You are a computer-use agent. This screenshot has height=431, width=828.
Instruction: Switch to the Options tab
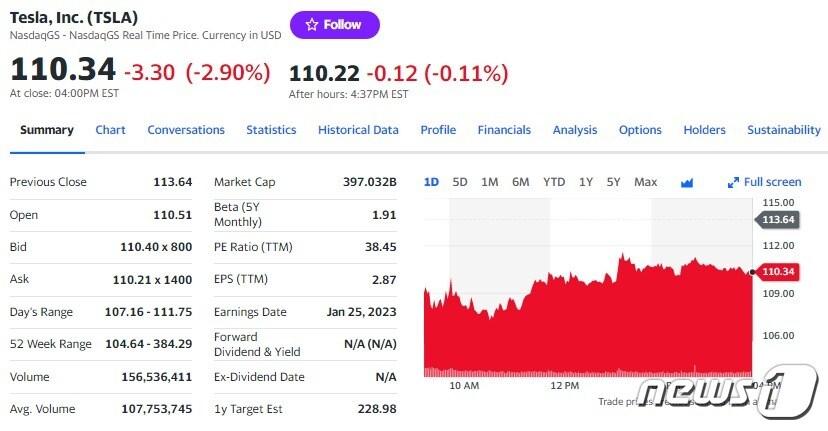click(x=640, y=130)
